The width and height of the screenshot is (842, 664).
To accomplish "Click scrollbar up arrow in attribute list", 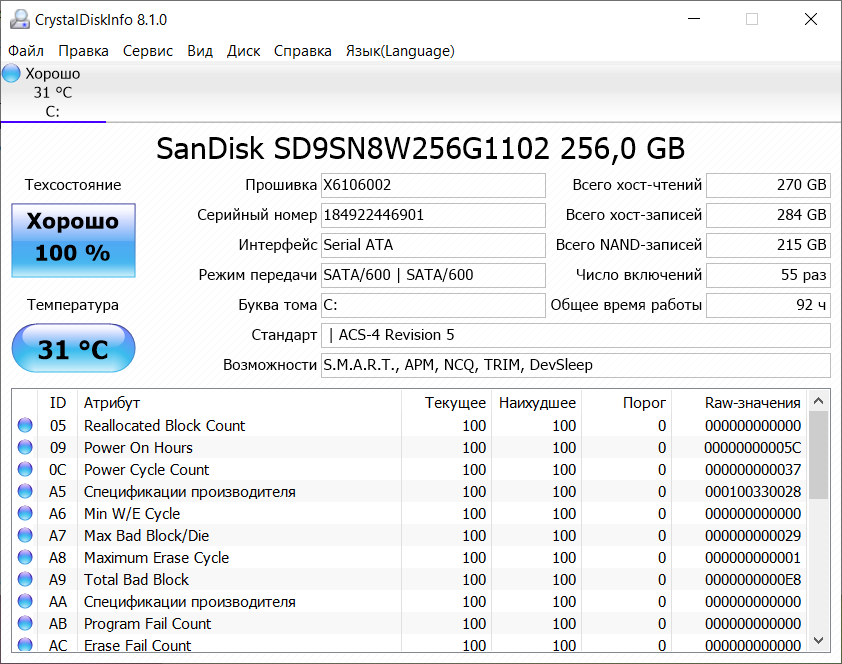I will pos(819,401).
